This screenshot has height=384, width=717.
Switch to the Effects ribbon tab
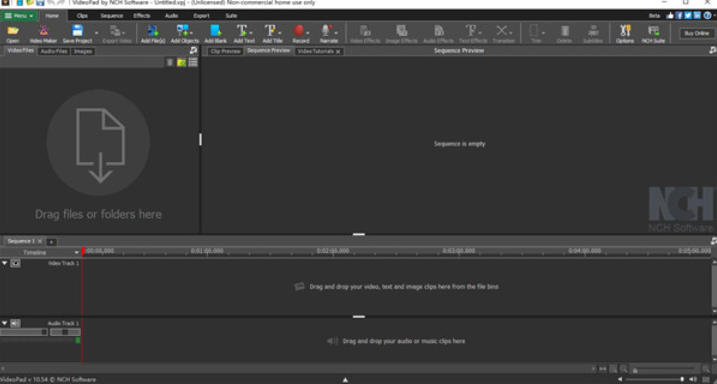pyautogui.click(x=142, y=16)
